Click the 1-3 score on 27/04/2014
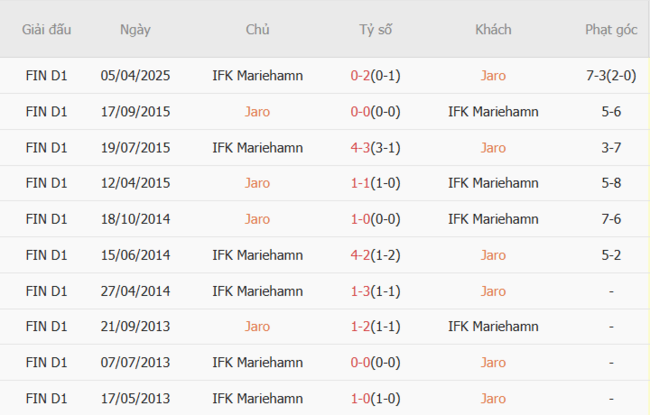The image size is (650, 415). pos(361,291)
